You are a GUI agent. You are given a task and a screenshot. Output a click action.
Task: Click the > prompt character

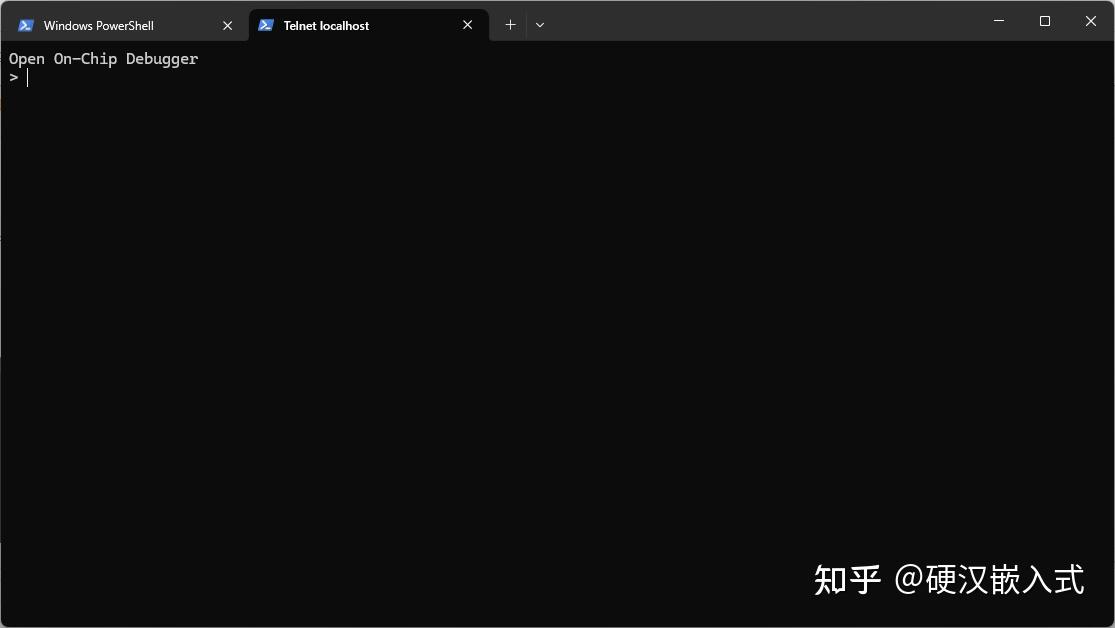click(x=14, y=77)
